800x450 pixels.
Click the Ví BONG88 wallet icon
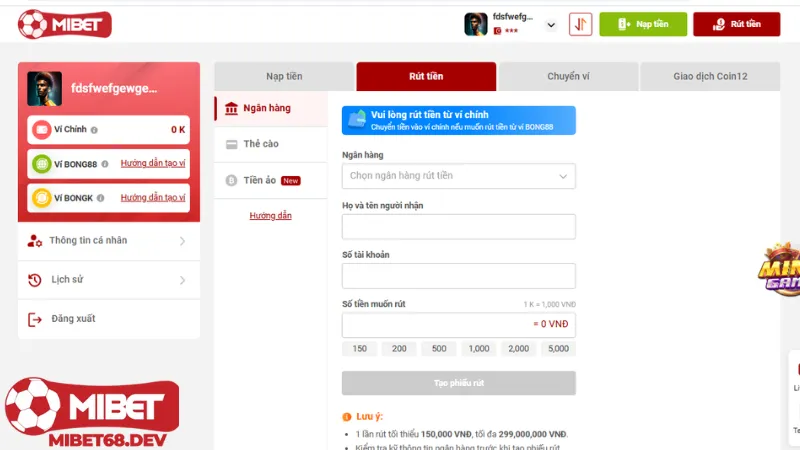point(42,164)
